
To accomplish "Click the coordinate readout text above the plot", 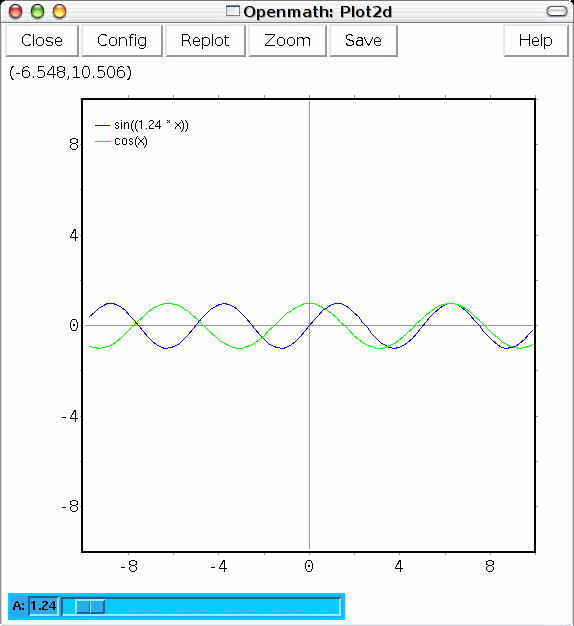I will 70,72.
